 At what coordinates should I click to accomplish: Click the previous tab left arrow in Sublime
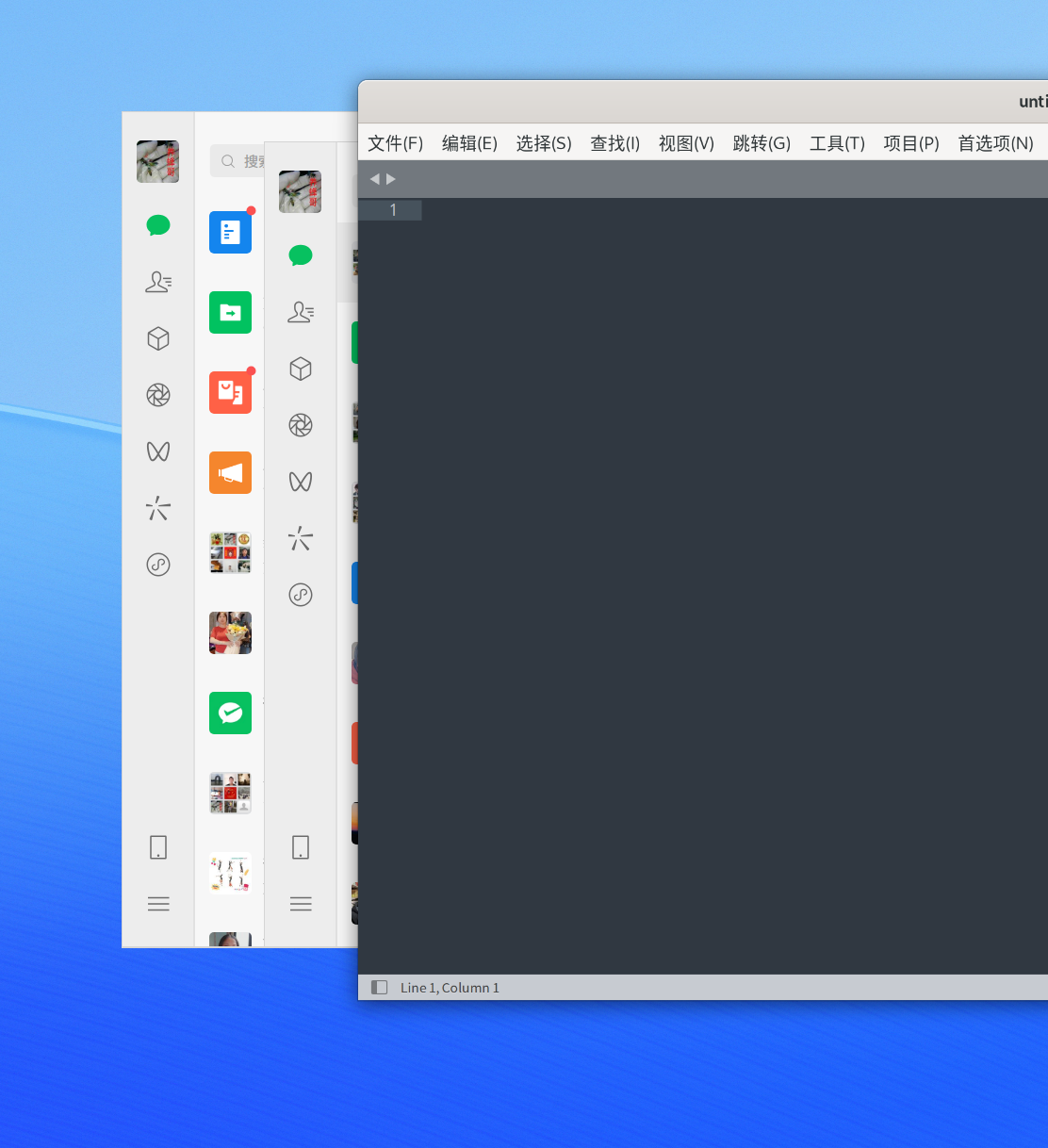pyautogui.click(x=374, y=179)
